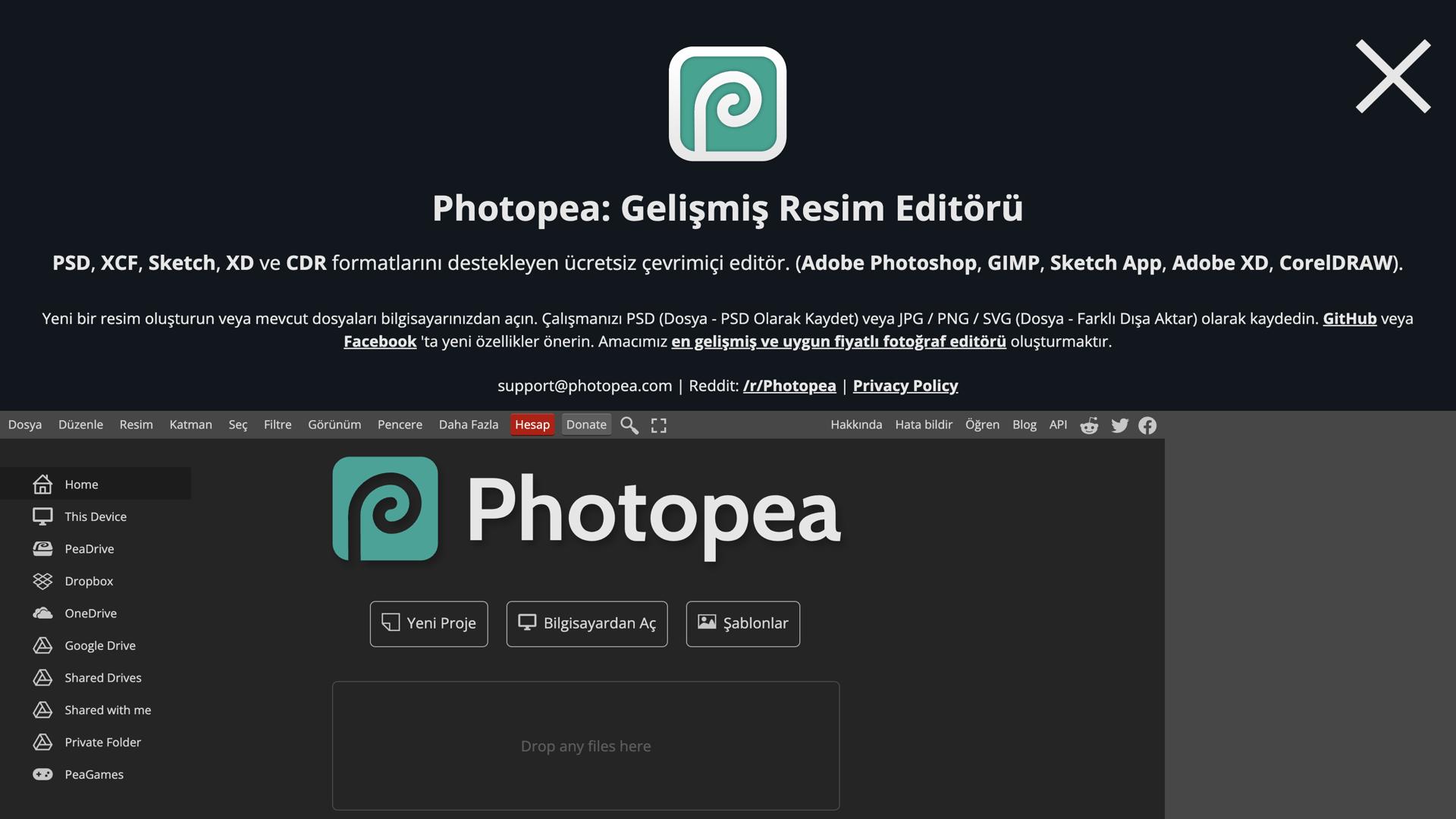1456x819 pixels.
Task: Open the Dosya menu
Action: (x=24, y=425)
